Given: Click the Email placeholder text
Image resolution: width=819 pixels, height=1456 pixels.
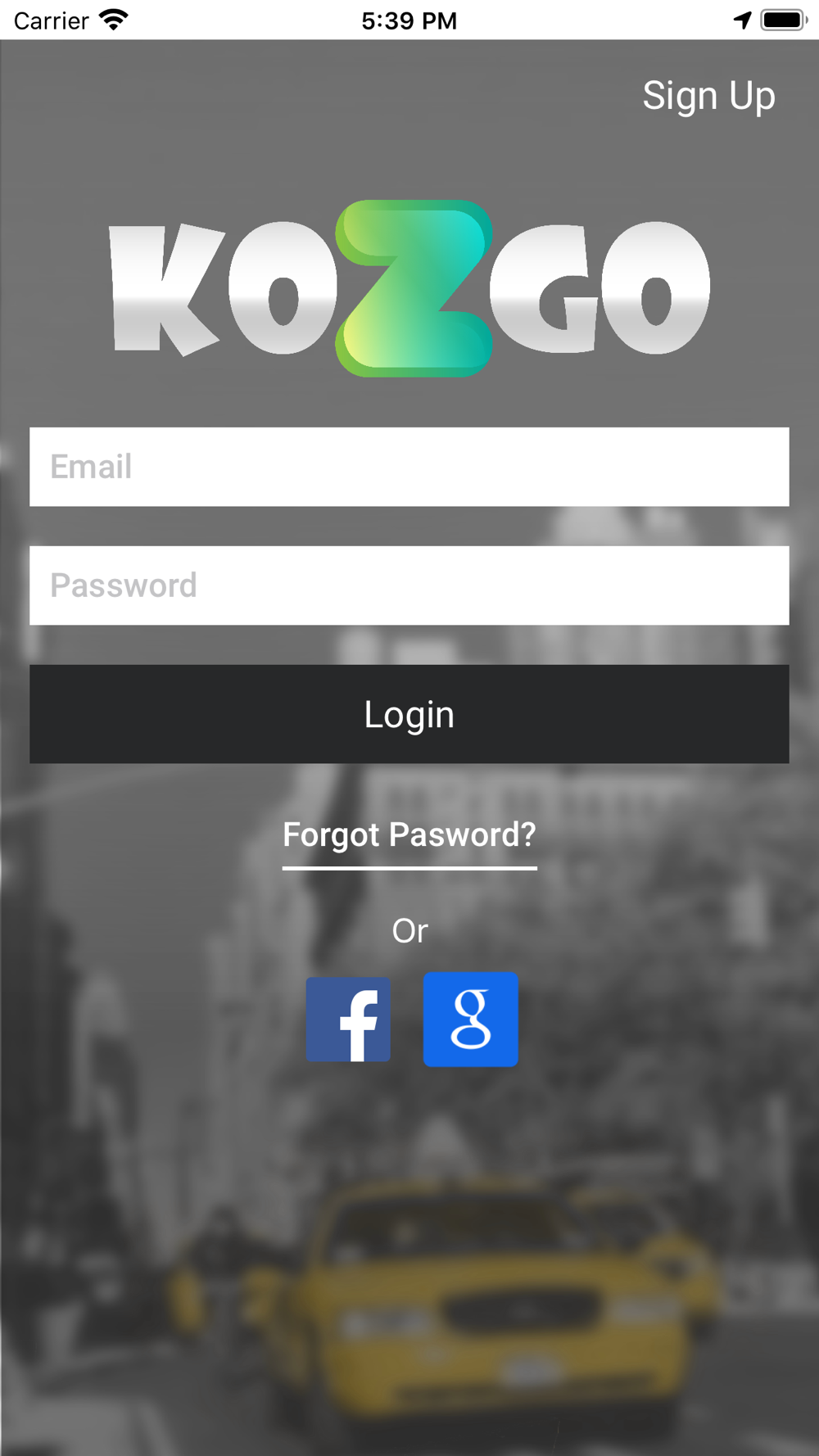Looking at the screenshot, I should coord(91,467).
